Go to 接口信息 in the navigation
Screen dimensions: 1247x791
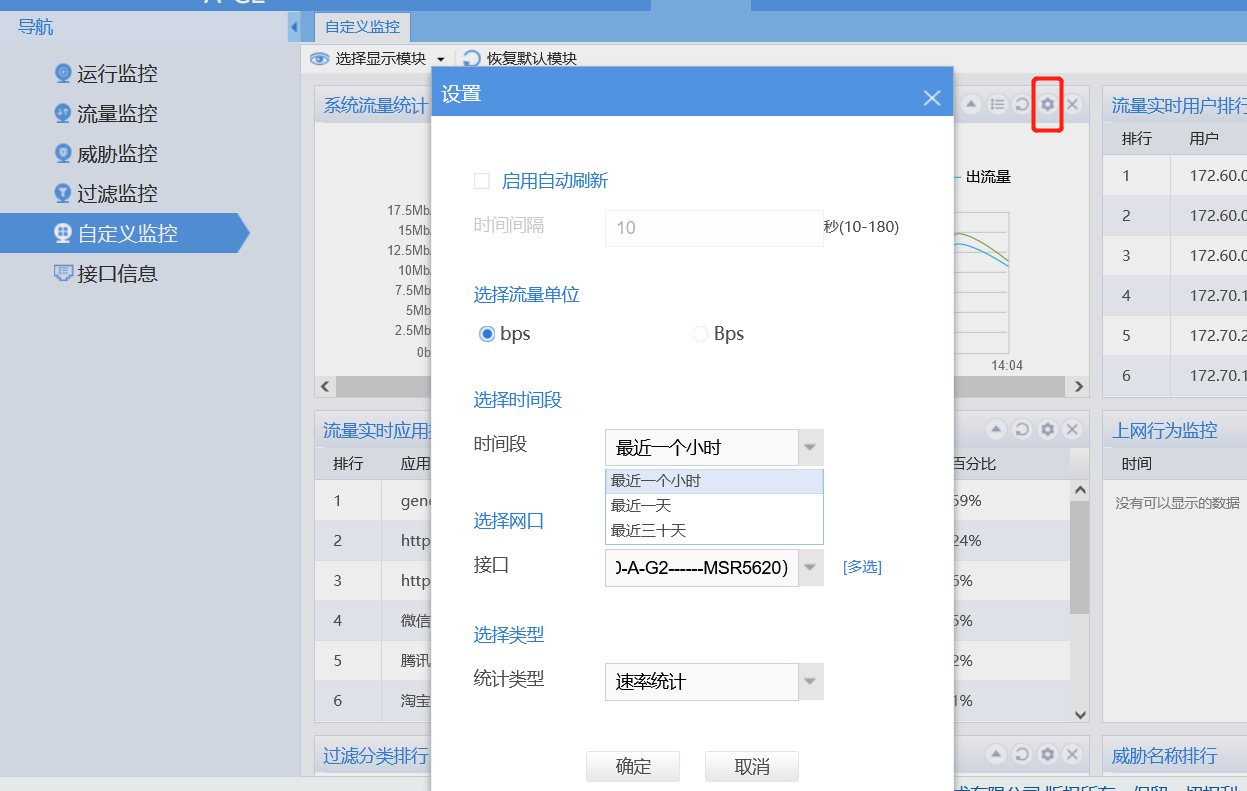117,274
